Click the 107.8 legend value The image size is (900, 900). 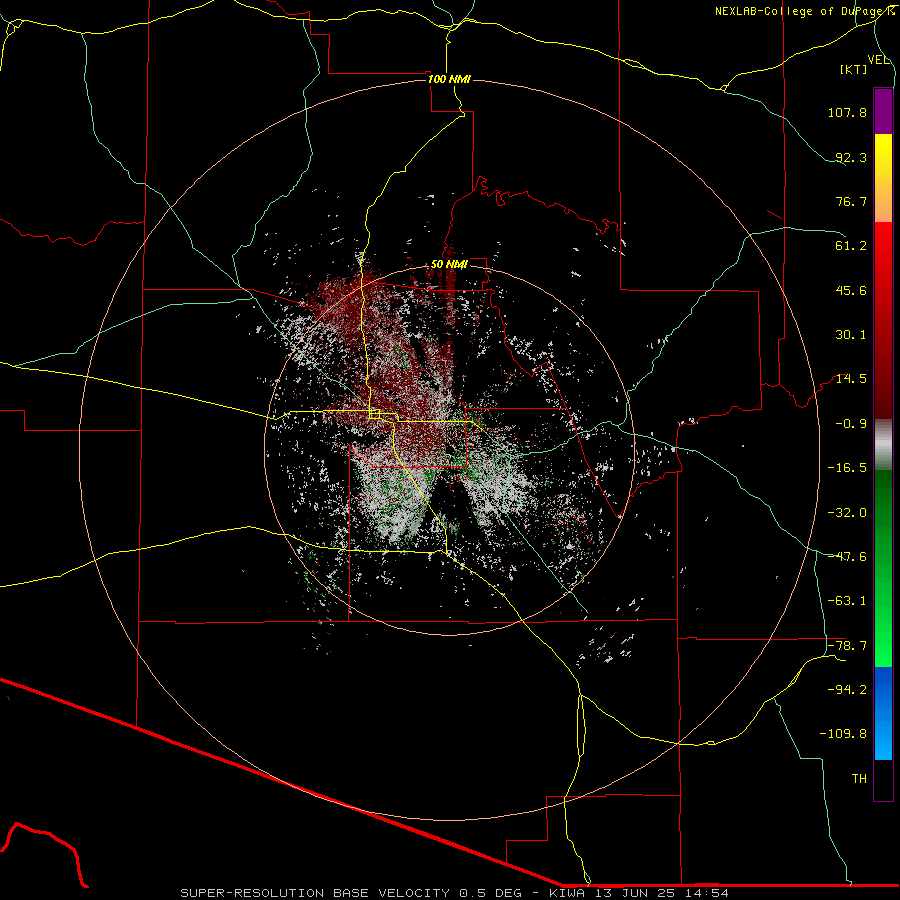click(x=847, y=112)
